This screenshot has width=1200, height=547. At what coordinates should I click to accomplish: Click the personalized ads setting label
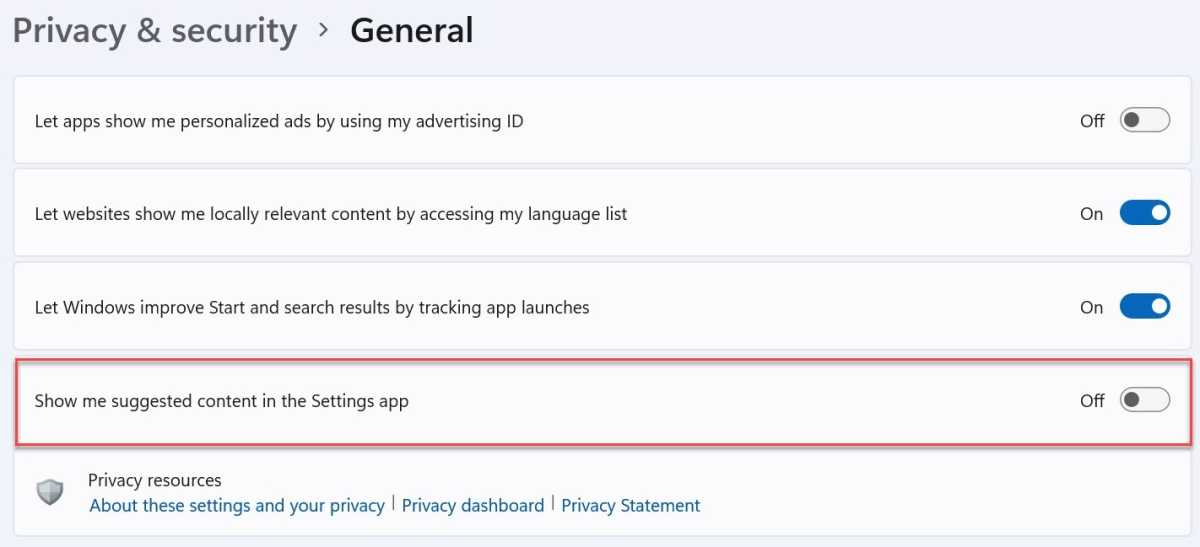(x=279, y=121)
